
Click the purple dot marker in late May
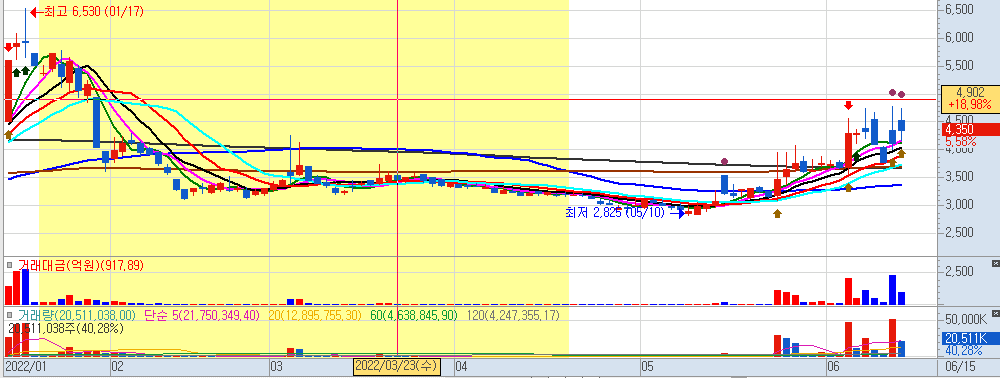724,161
